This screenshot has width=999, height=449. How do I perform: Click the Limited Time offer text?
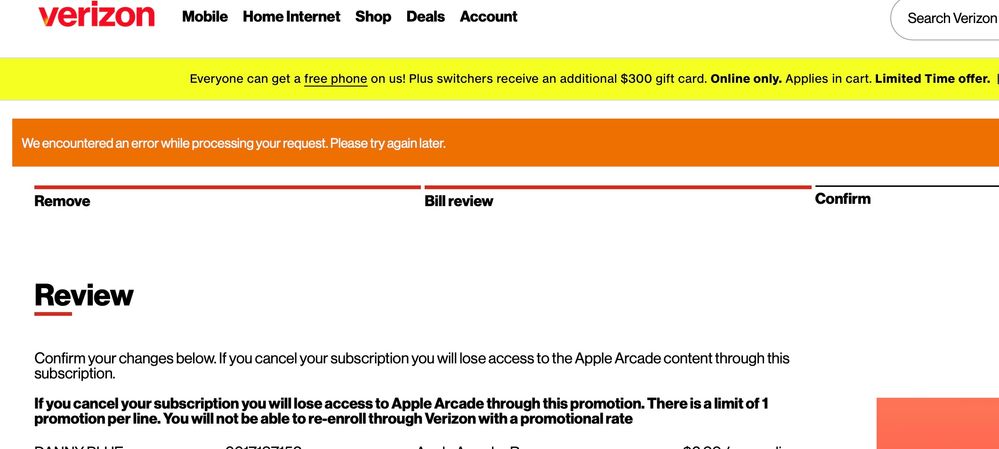(x=932, y=79)
